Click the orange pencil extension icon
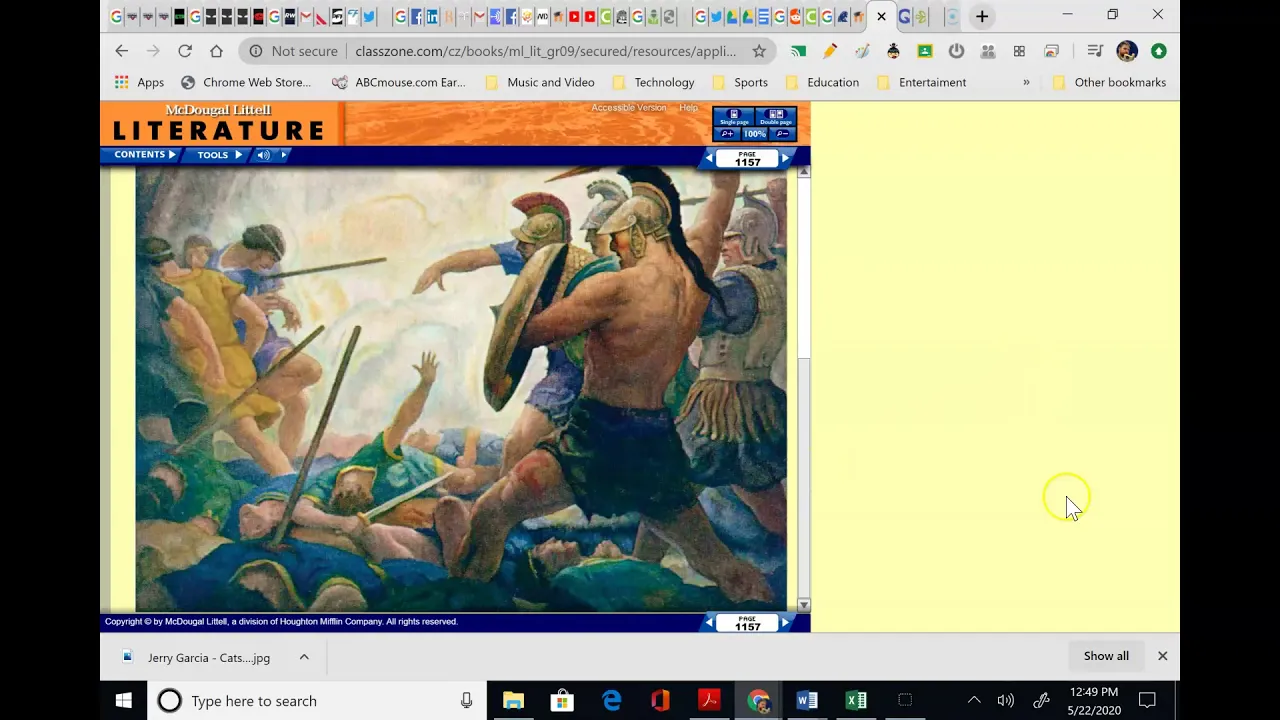Image resolution: width=1280 pixels, height=720 pixels. coord(830,51)
